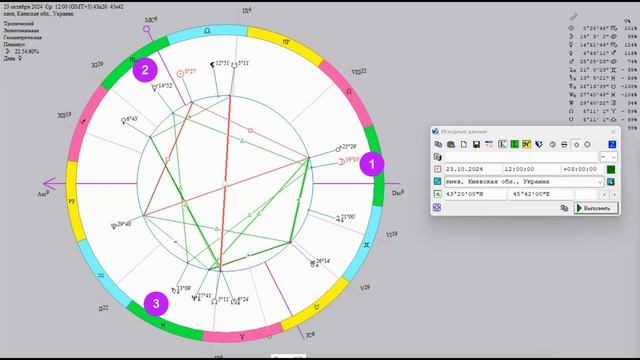Click the copy icon beside Execute button

564,208
